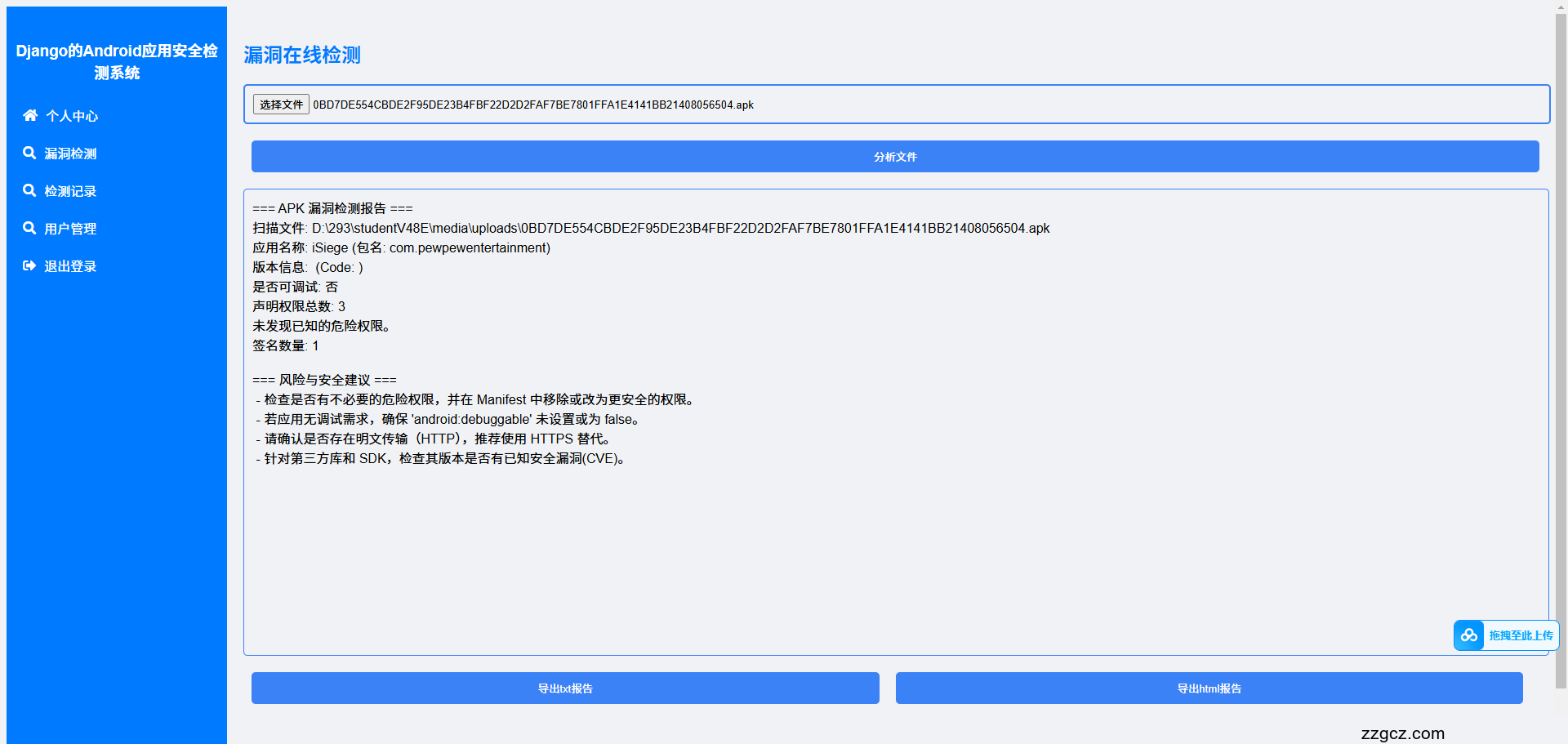Navigate to 检测记录 in the sidebar
The height and width of the screenshot is (744, 1568).
tap(71, 190)
